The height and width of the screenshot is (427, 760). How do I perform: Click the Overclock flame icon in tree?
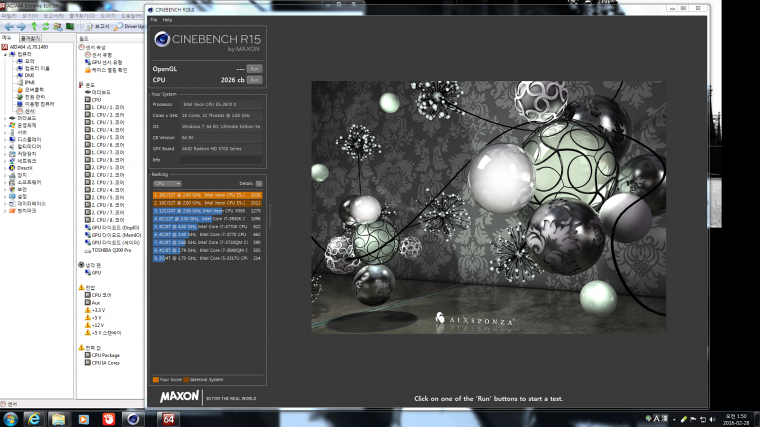pyautogui.click(x=20, y=90)
